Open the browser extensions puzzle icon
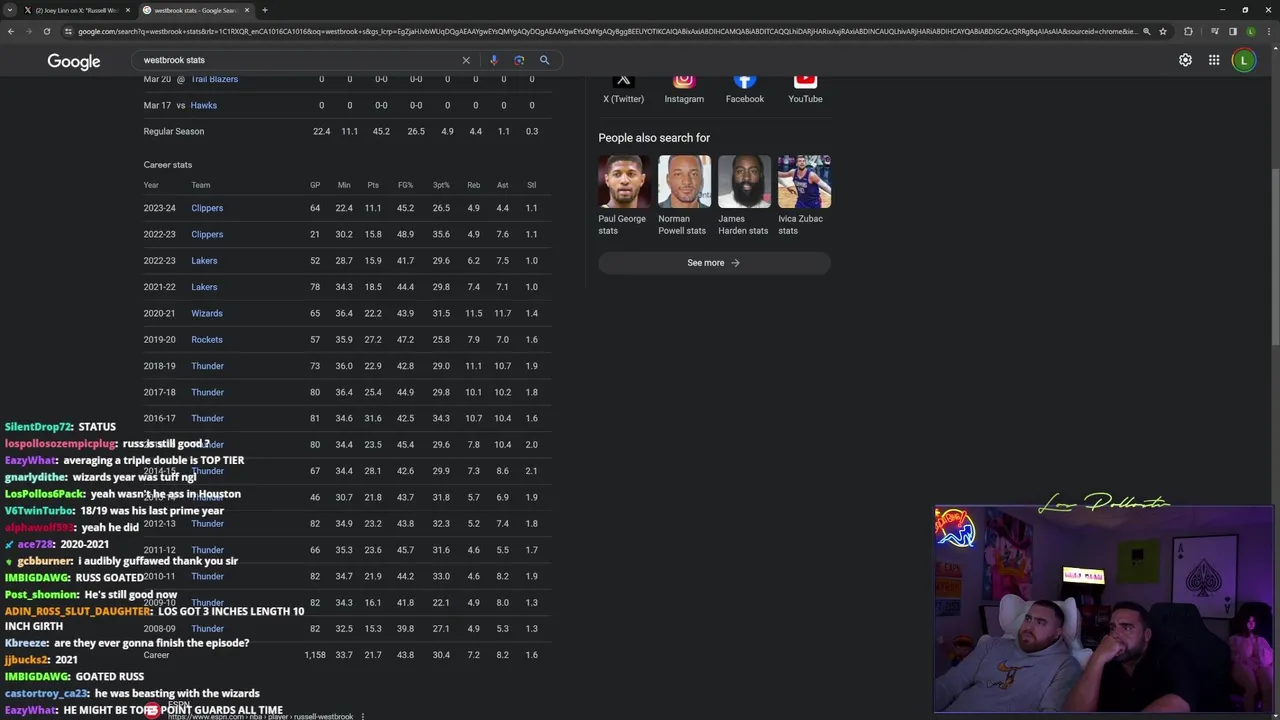 (x=1188, y=31)
